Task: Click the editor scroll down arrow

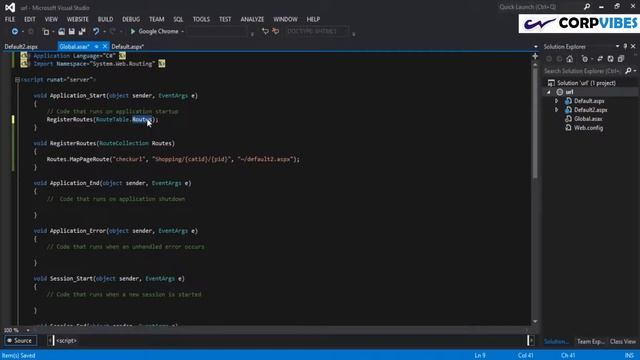Action: tap(535, 322)
